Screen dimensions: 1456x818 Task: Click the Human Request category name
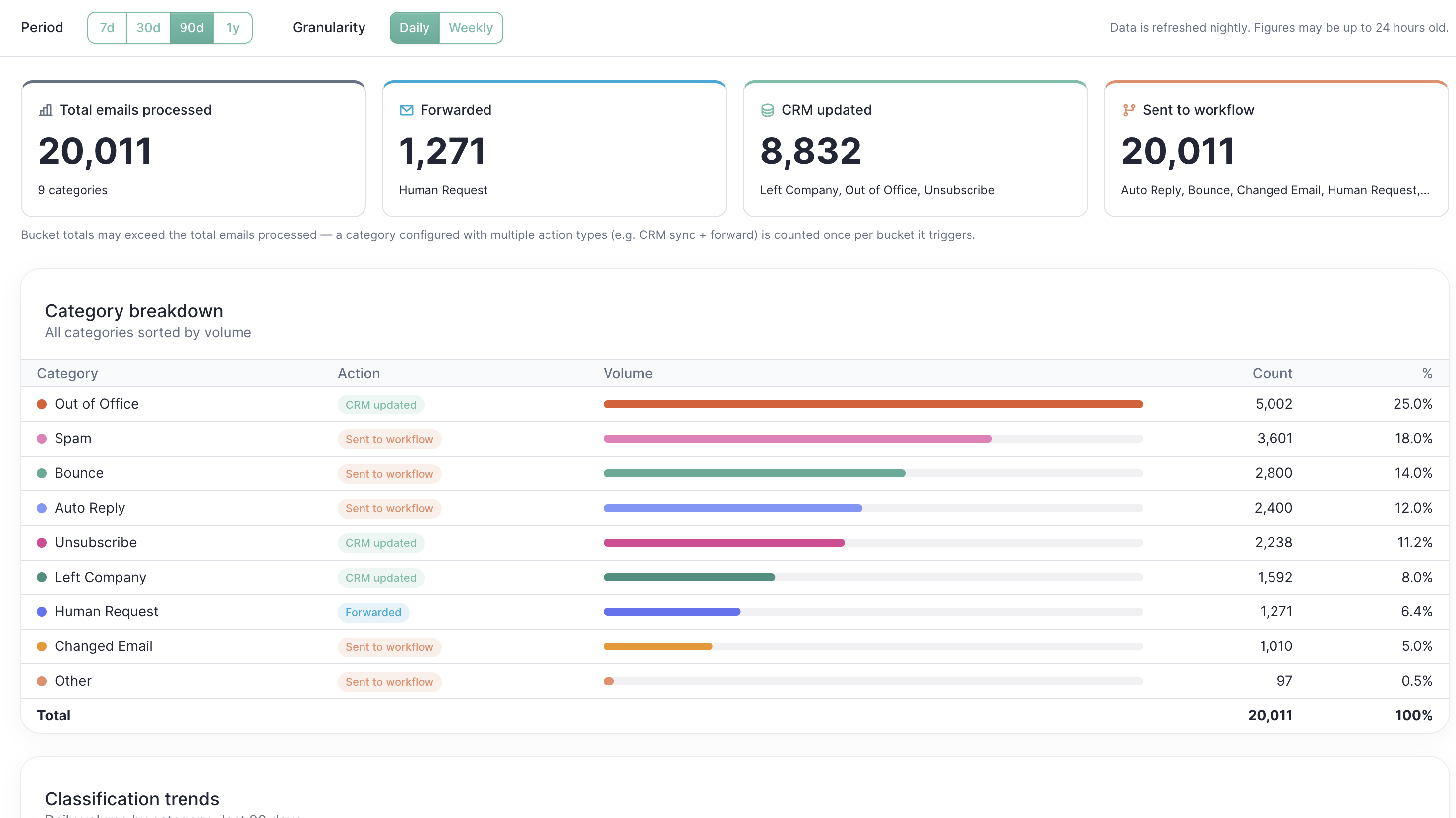(x=106, y=612)
